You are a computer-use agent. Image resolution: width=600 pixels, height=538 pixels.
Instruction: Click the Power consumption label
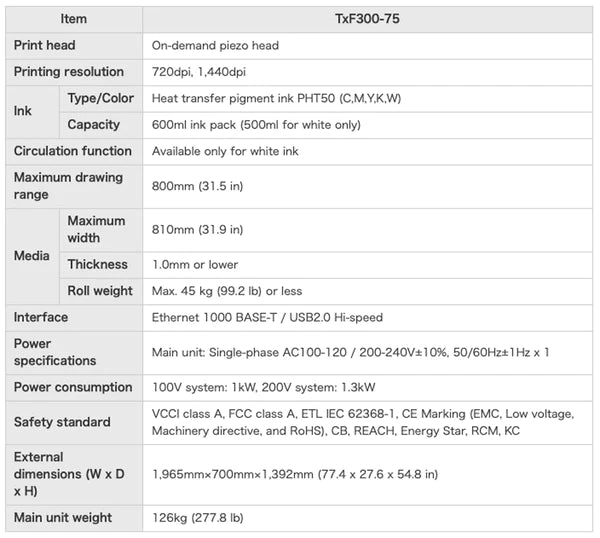[x=73, y=387]
